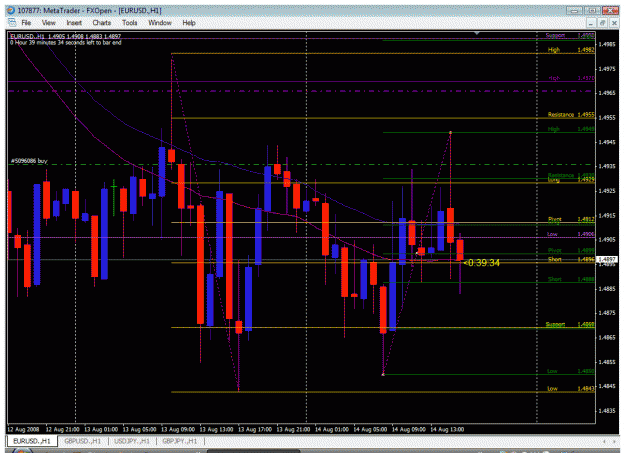Close the inner EURUSD chart window

[614, 23]
